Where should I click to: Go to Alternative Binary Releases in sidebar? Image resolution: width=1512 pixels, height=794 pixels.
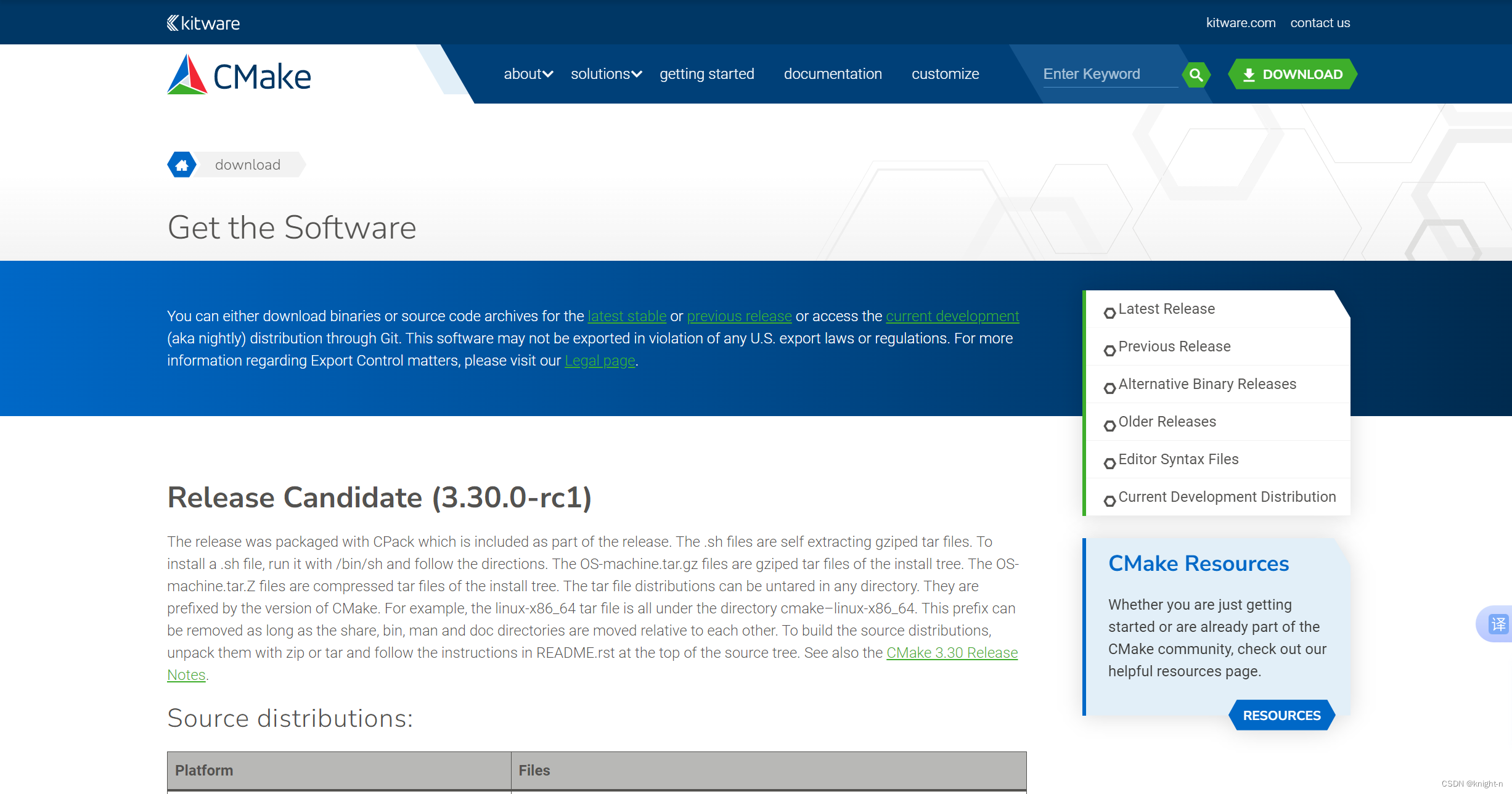pyautogui.click(x=1207, y=384)
